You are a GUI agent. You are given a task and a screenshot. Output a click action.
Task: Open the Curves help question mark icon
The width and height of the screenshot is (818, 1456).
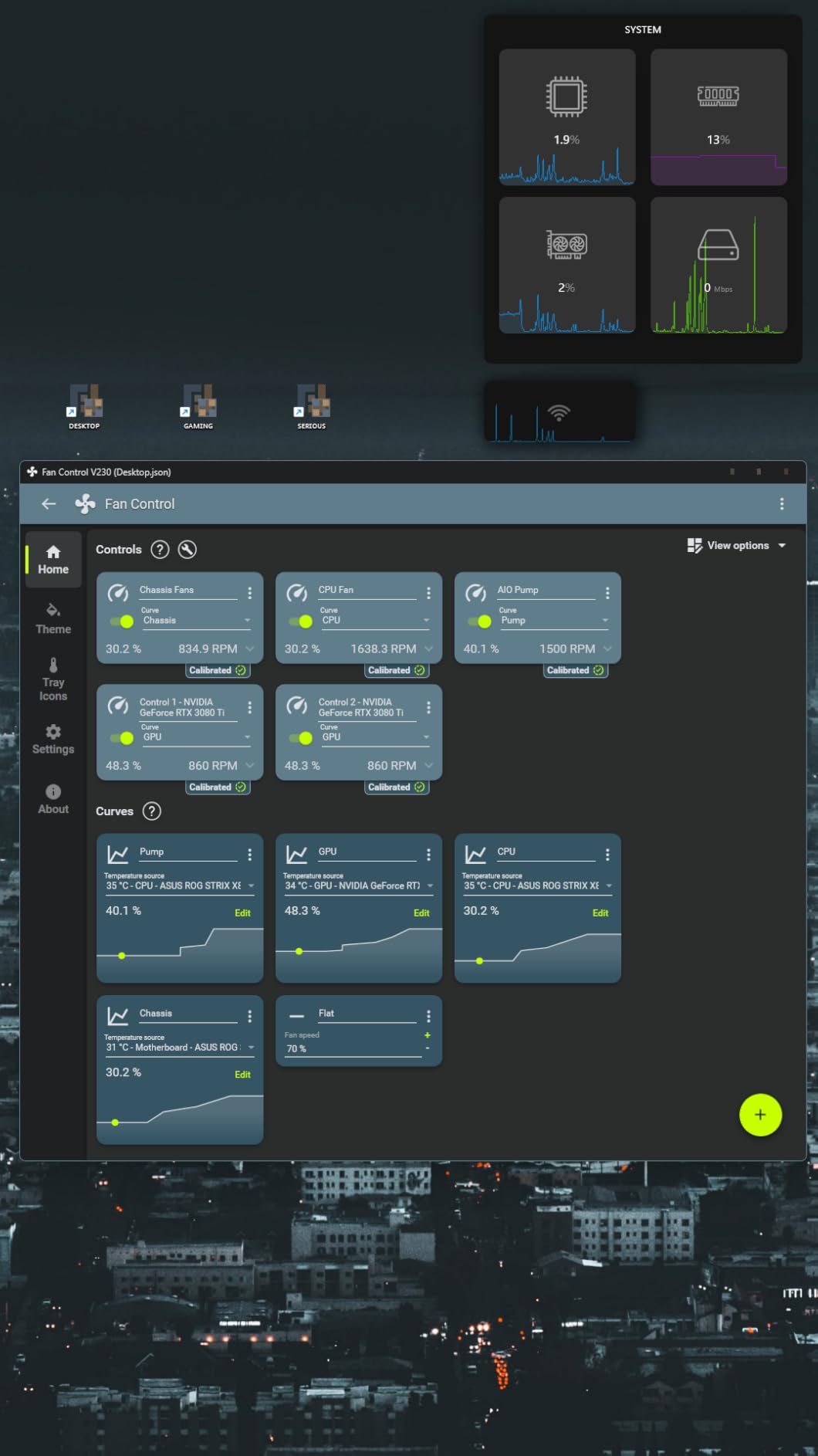coord(152,811)
